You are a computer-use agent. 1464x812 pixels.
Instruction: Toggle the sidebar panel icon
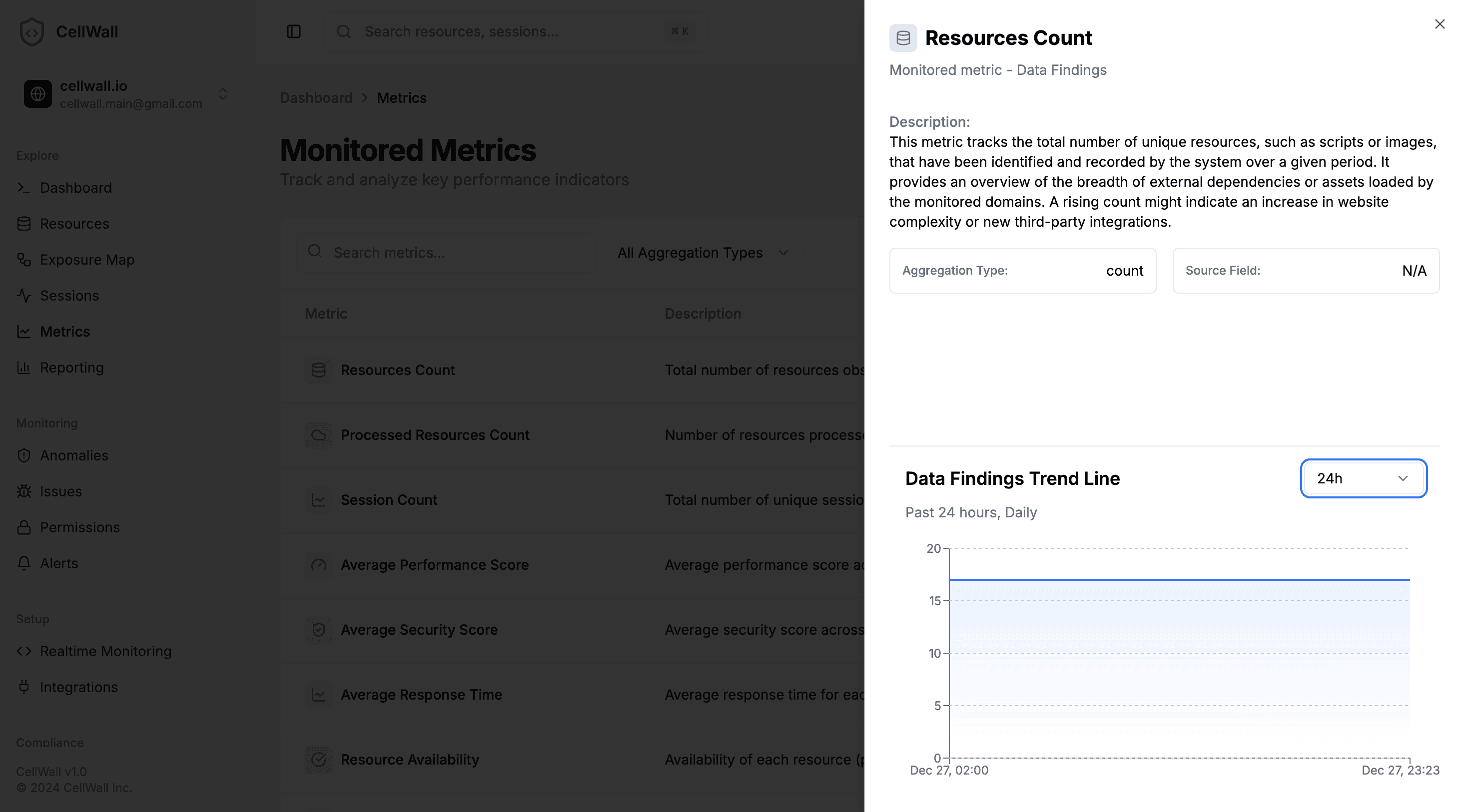(294, 32)
